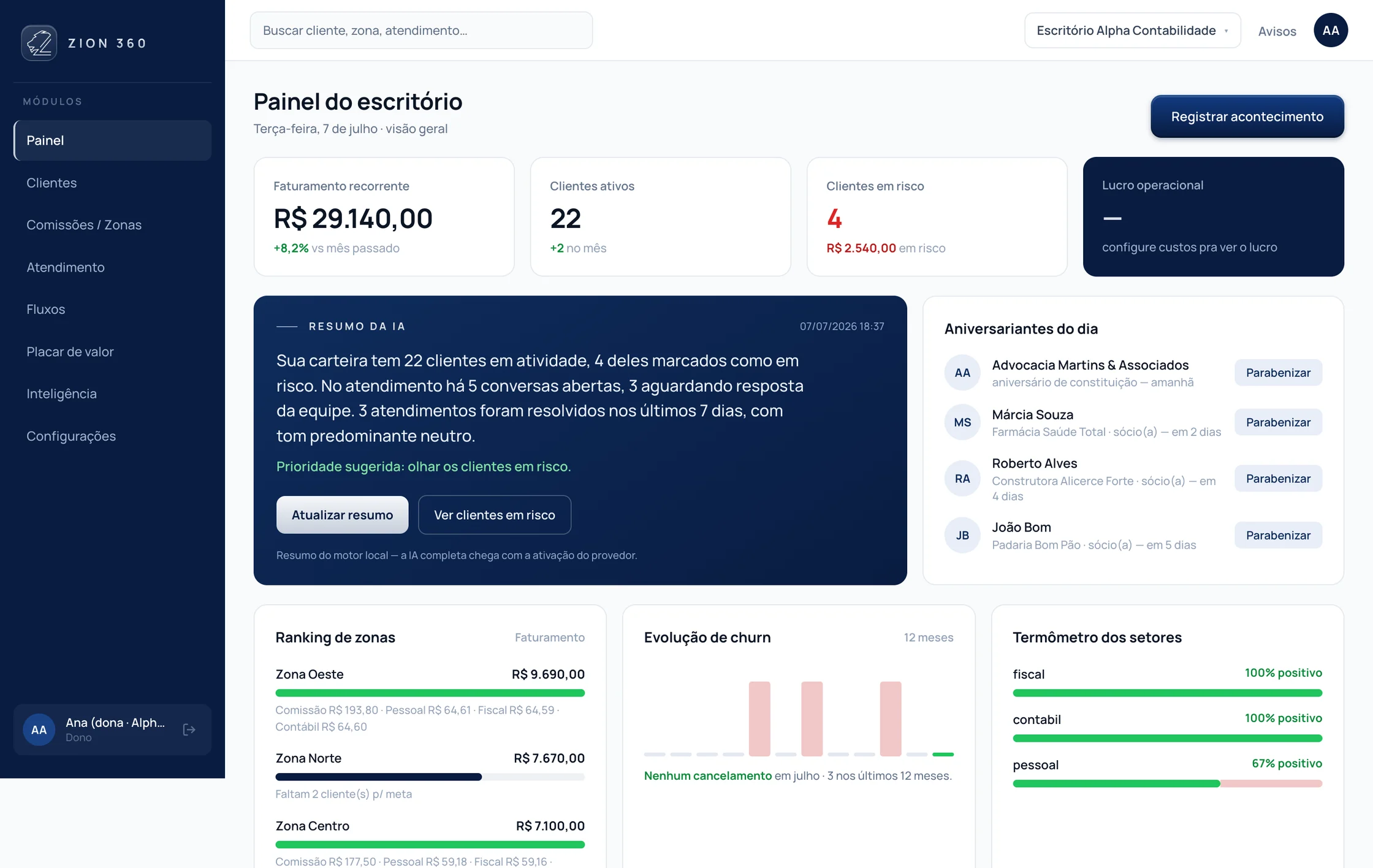Click the MS avatar for Márcia Souza

coord(962,422)
